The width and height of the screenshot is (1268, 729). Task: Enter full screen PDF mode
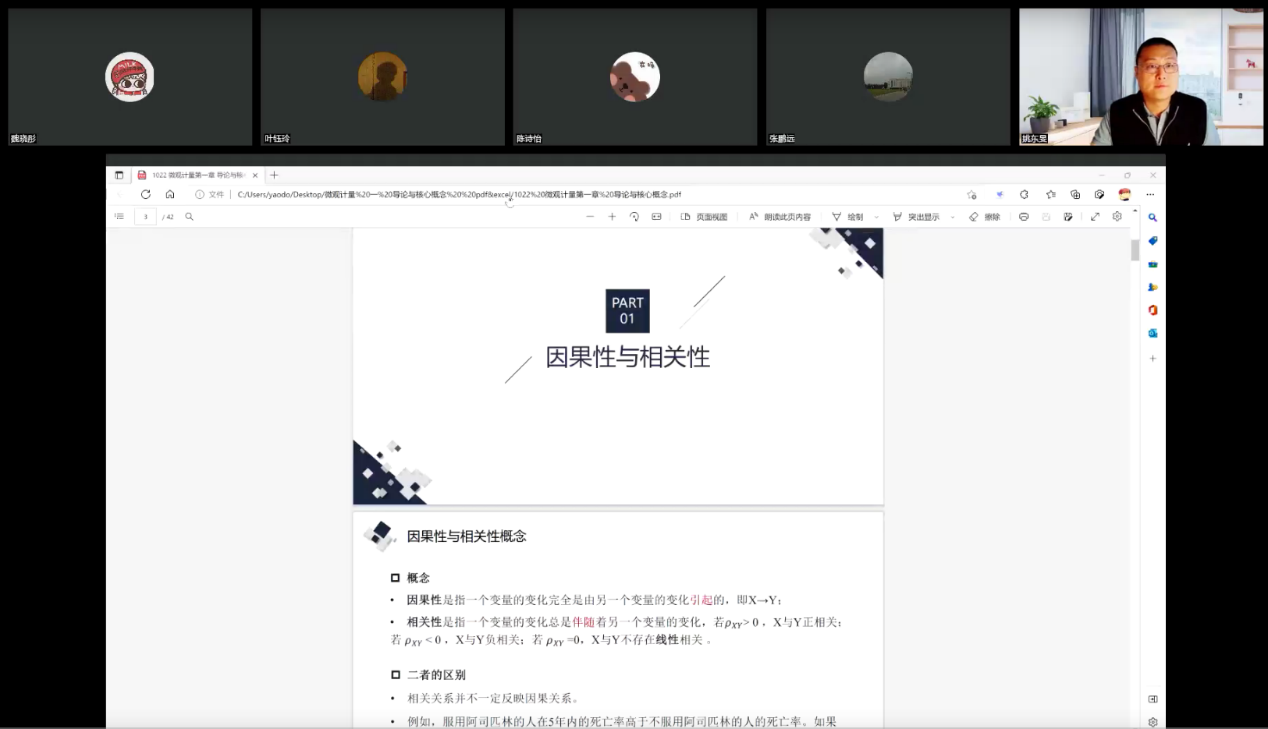(x=1095, y=216)
